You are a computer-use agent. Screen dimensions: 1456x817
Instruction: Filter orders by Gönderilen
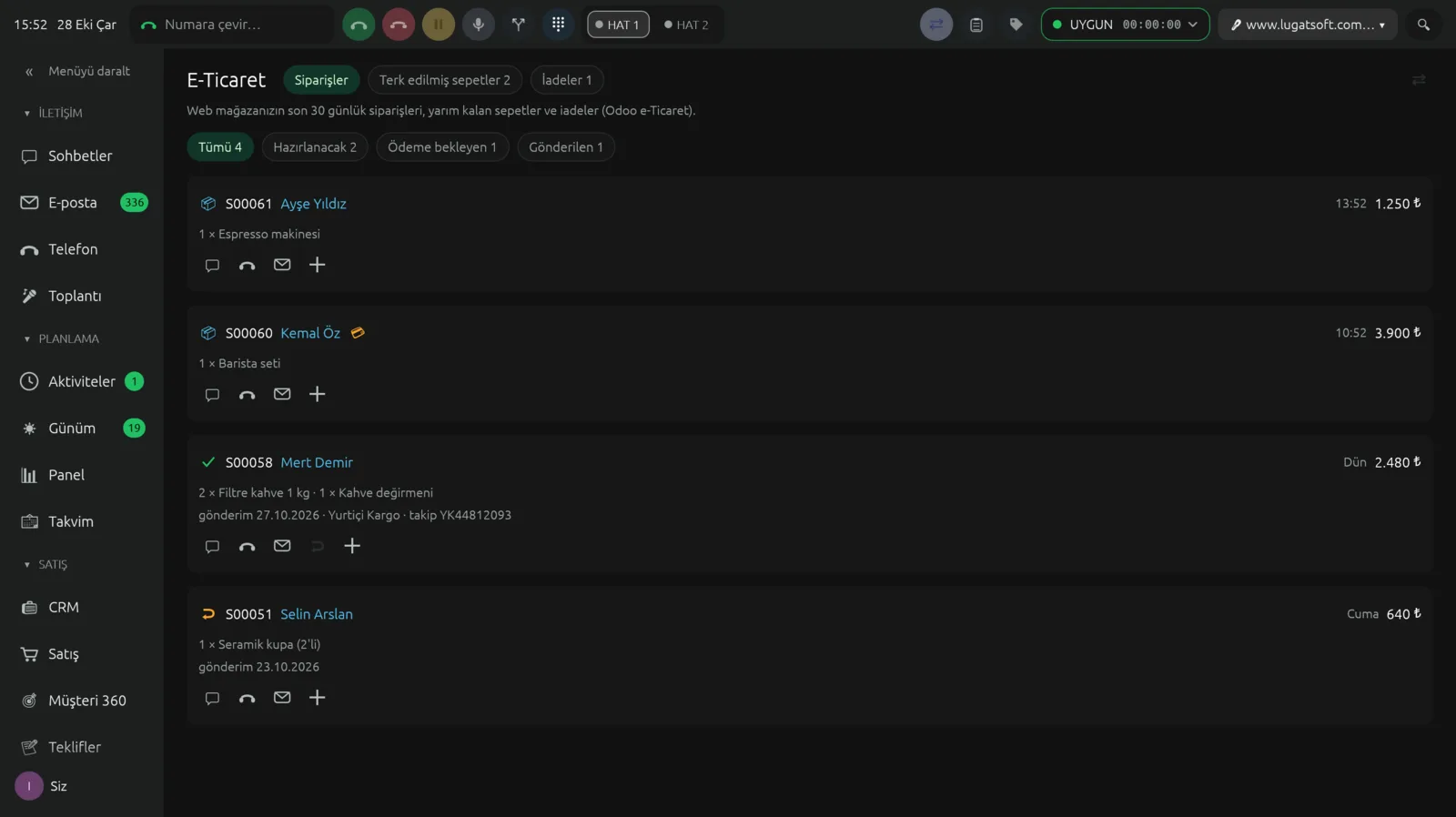[x=566, y=147]
